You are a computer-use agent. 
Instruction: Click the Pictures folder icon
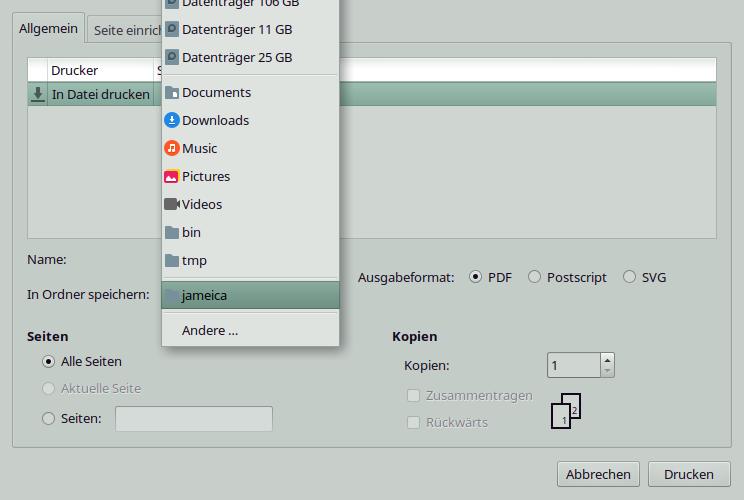[x=172, y=176]
